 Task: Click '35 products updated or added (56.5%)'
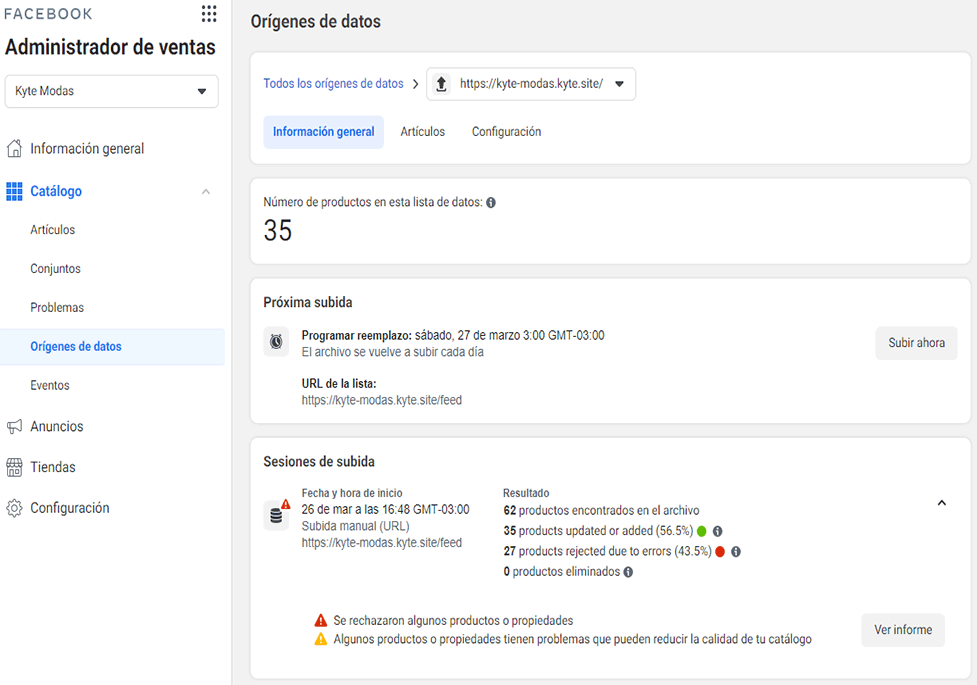pos(598,531)
